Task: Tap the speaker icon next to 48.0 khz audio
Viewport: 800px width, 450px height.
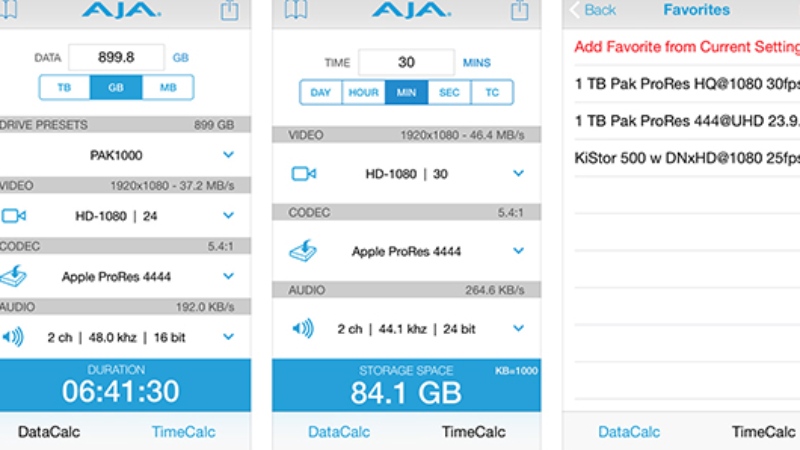Action: click(13, 337)
